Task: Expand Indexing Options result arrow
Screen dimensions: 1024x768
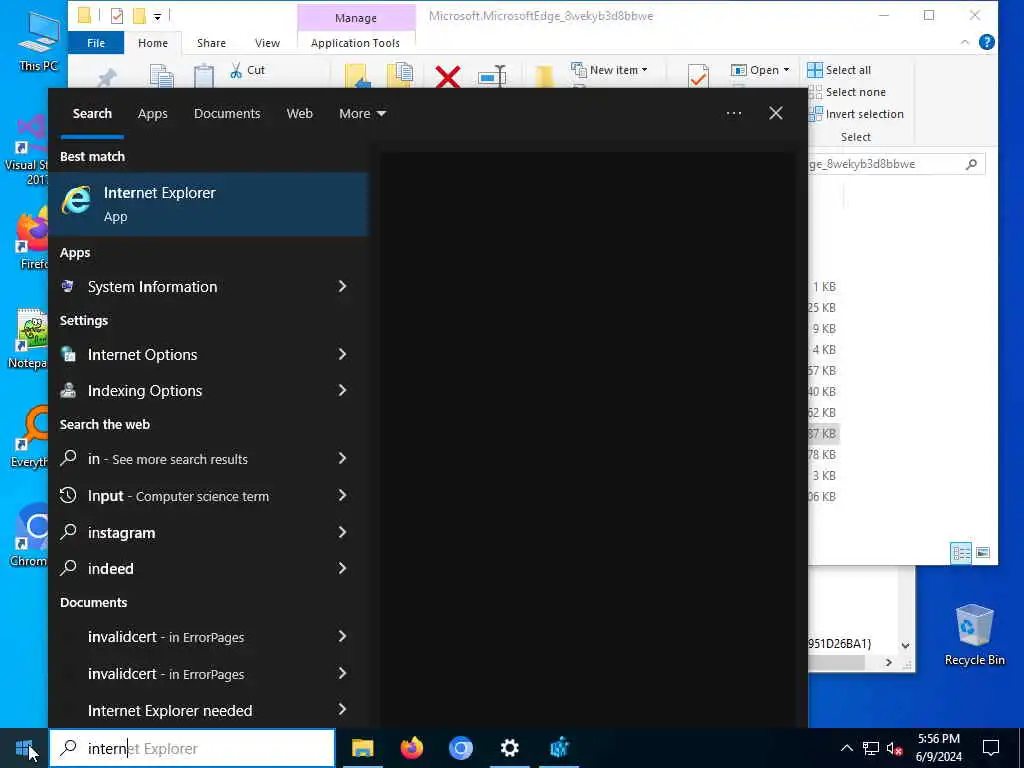Action: click(342, 390)
